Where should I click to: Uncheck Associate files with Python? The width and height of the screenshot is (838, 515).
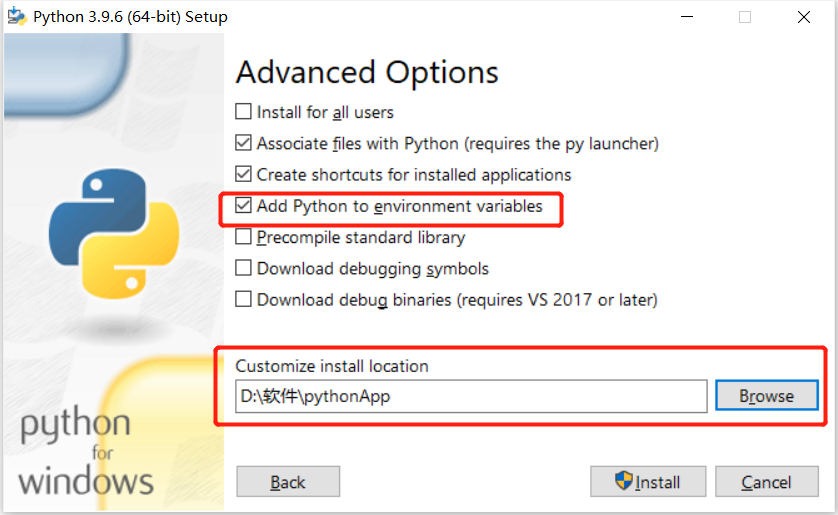coord(244,143)
